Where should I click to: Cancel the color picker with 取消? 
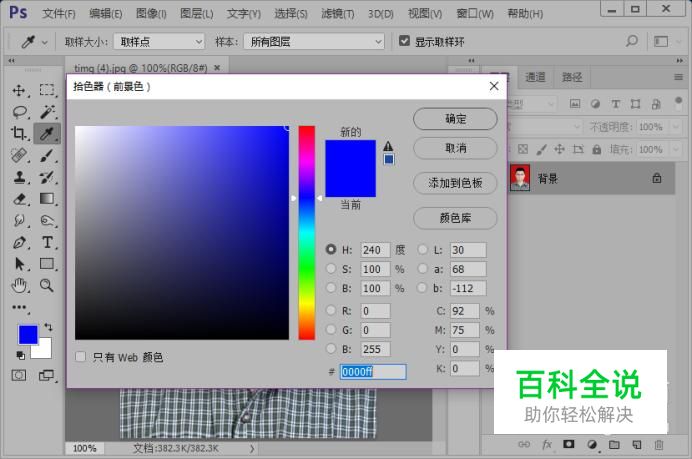point(455,148)
